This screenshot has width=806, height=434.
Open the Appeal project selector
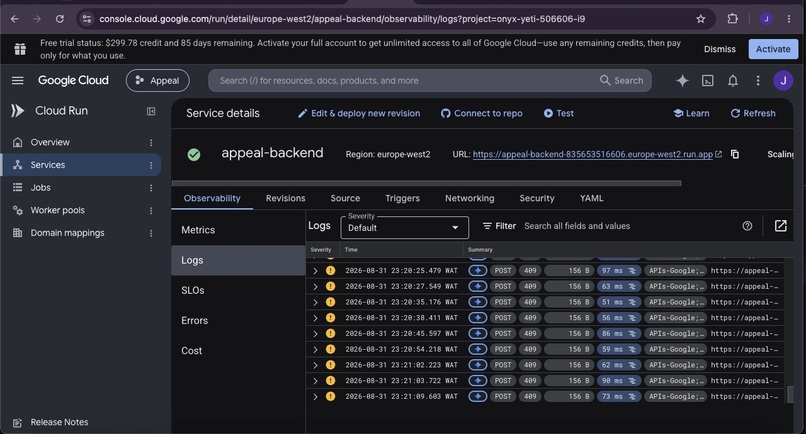[x=157, y=80]
